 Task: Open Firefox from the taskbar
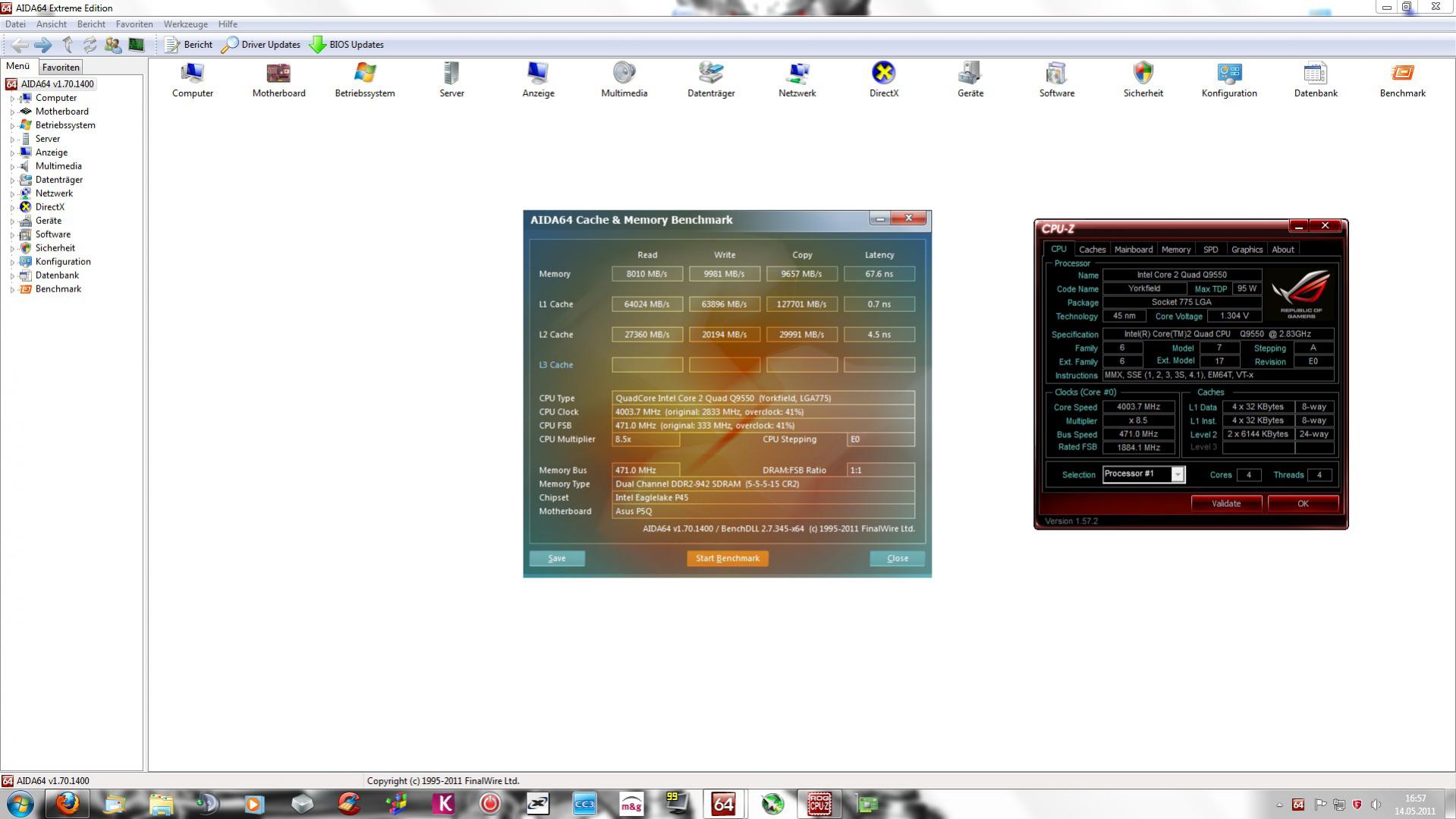[68, 803]
